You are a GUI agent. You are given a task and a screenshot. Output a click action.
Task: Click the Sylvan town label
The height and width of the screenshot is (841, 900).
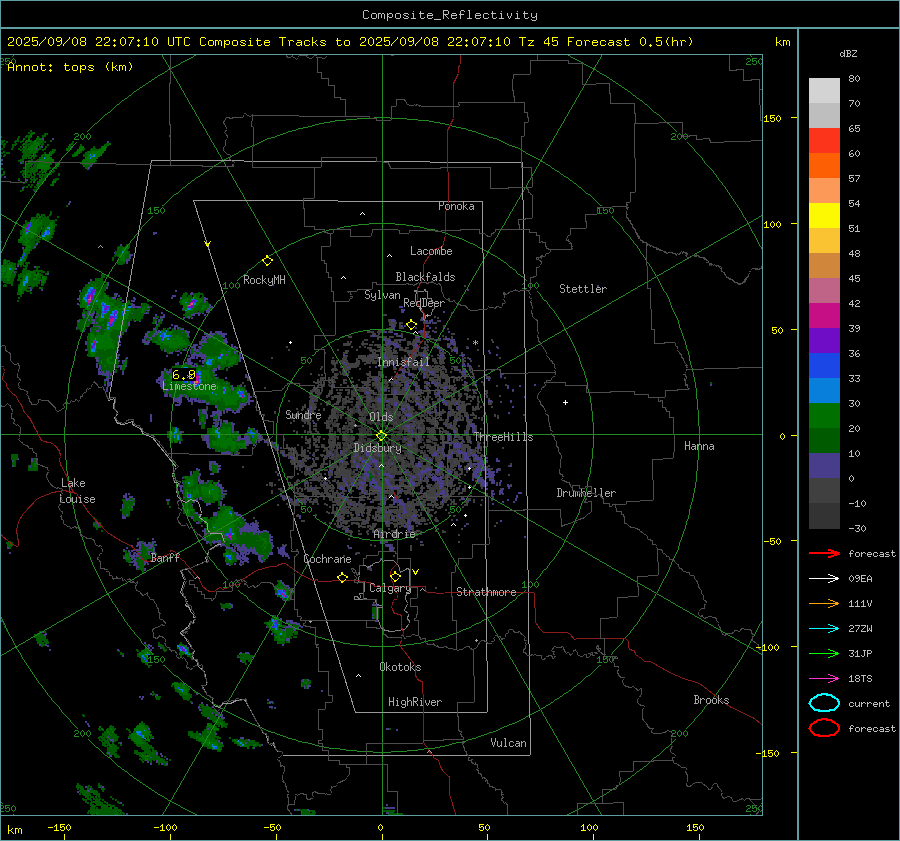(x=382, y=295)
